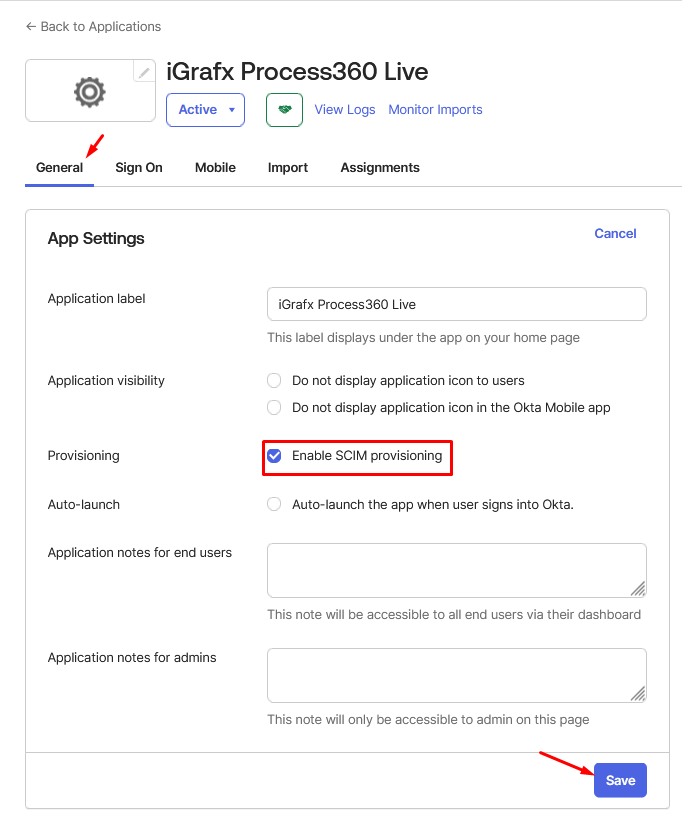
Task: Click the Cancel link
Action: pos(615,234)
